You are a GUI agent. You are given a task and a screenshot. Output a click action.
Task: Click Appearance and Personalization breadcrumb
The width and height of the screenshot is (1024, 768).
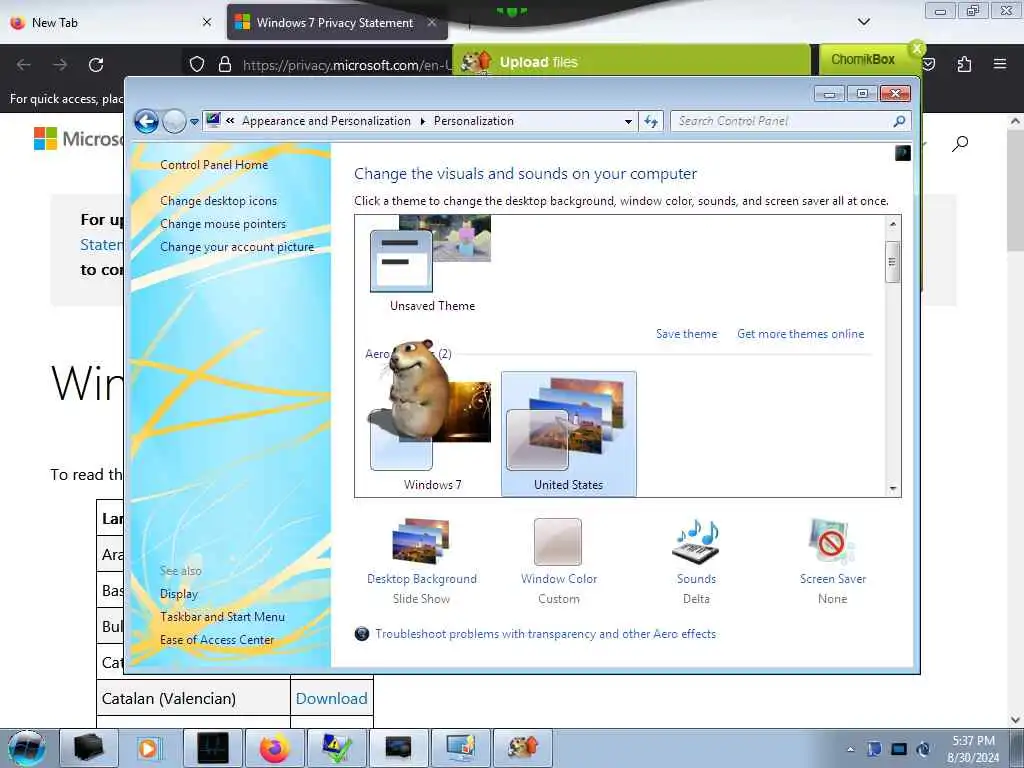(x=327, y=121)
